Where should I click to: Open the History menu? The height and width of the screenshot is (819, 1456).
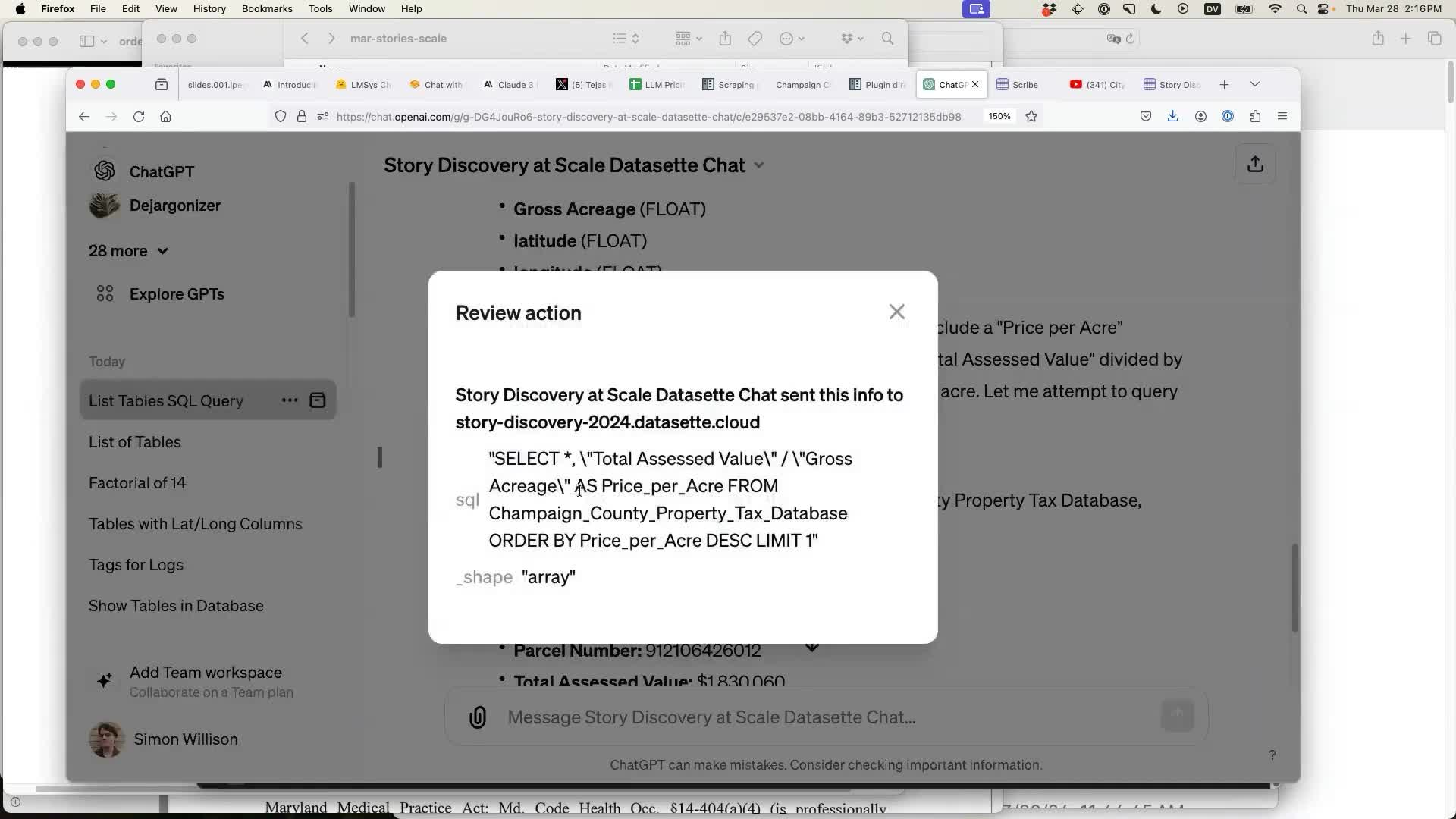[209, 8]
